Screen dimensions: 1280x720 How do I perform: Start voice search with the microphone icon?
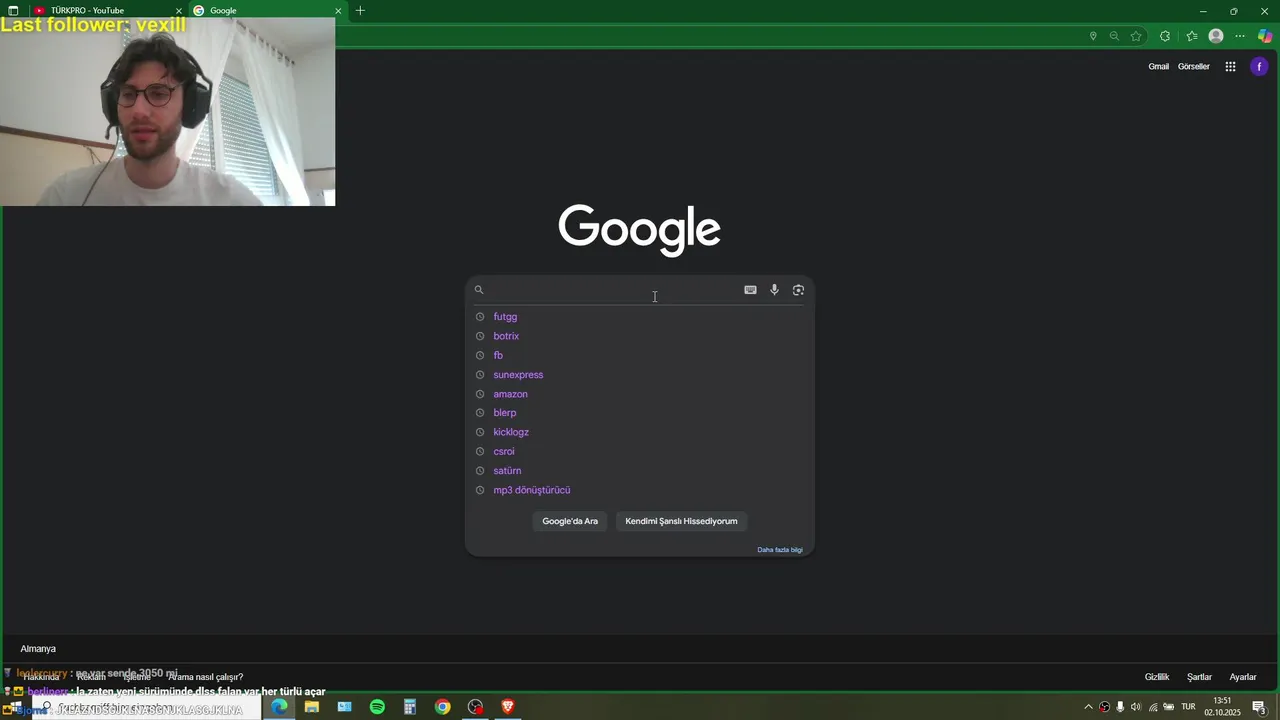pos(774,290)
